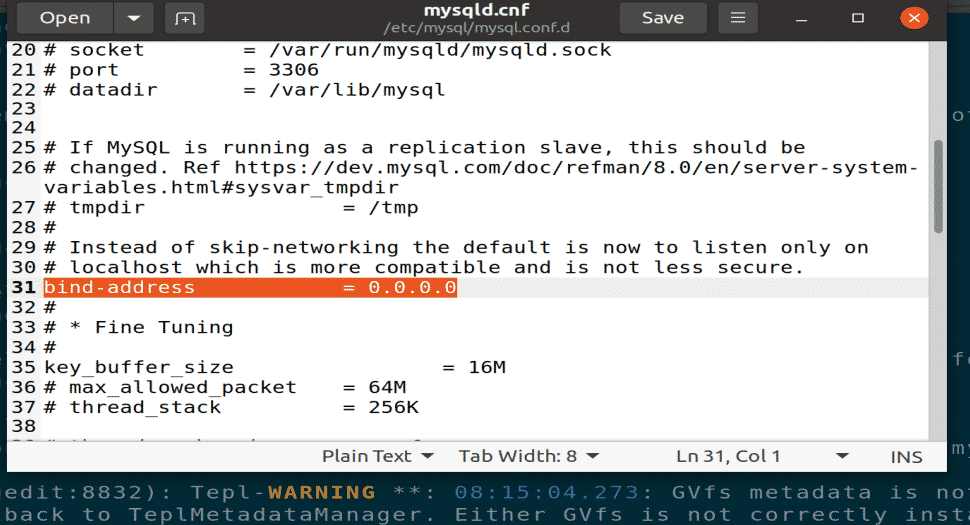Viewport: 970px width, 525px height.
Task: Click the terminal timestamp 08:15:04.273
Action: click(x=547, y=493)
